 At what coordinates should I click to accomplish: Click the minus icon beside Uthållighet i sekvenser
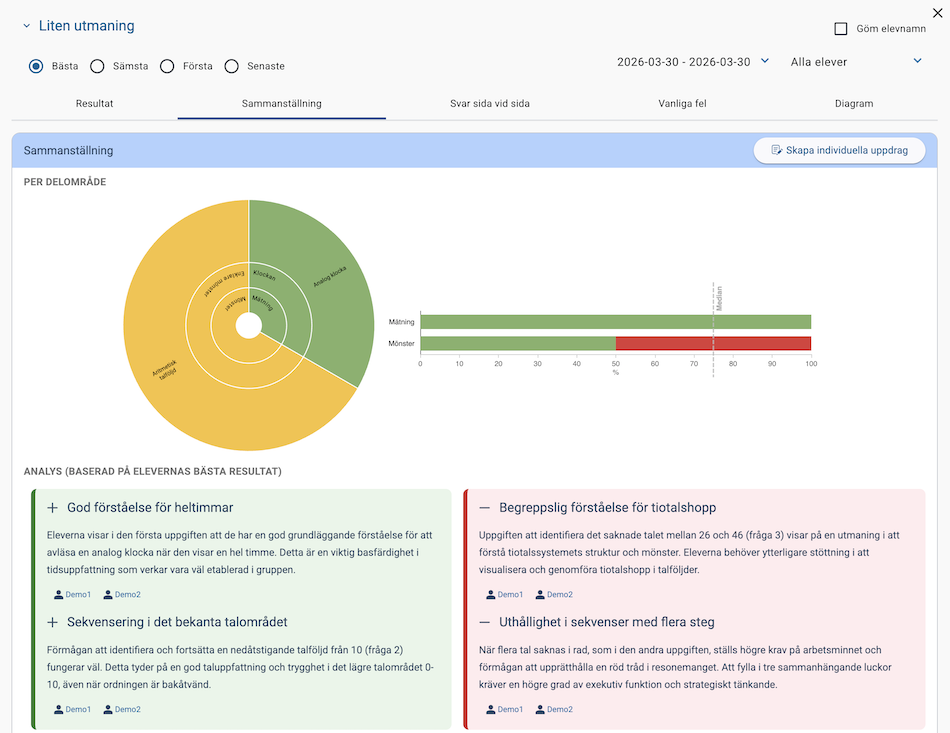pos(485,623)
